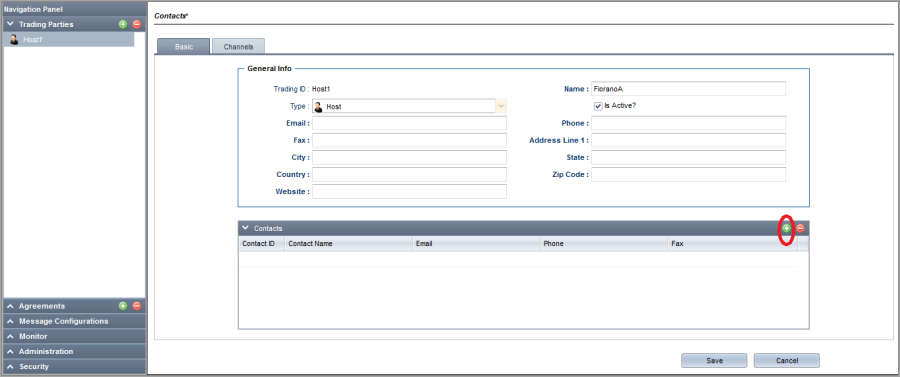Add a new agreement

pyautogui.click(x=123, y=306)
